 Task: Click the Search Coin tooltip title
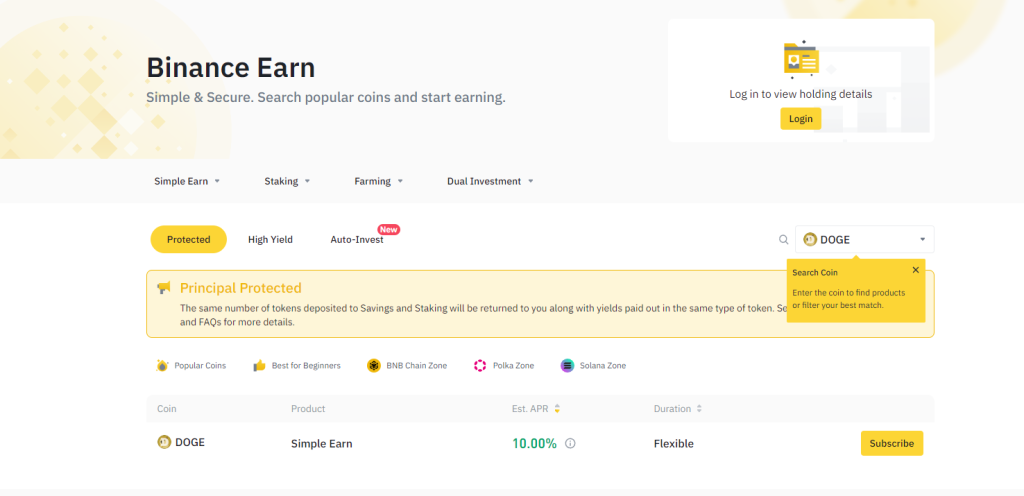[815, 273]
